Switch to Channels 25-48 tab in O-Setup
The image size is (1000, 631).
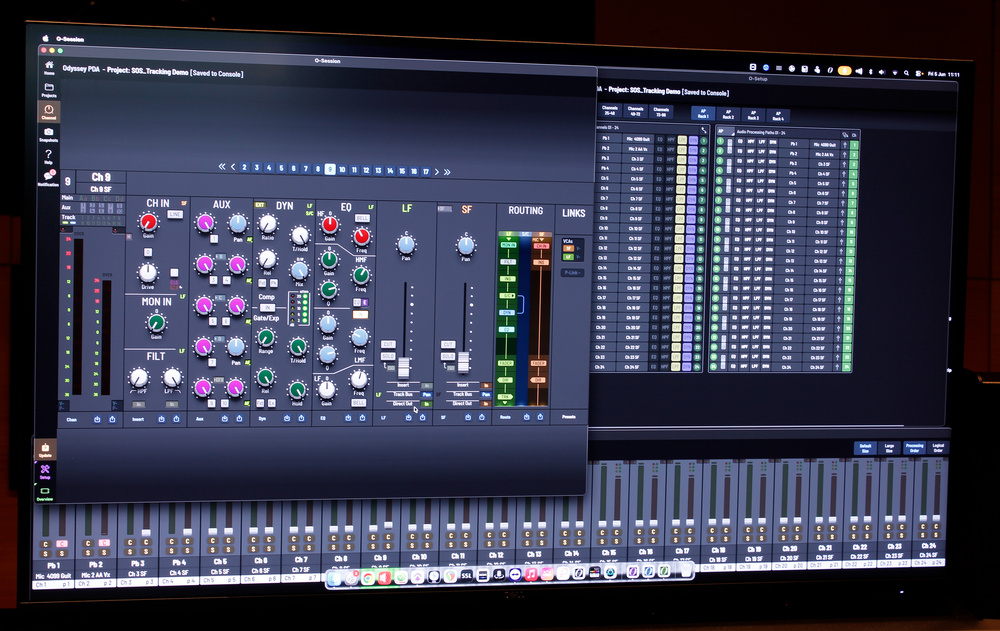pyautogui.click(x=610, y=110)
